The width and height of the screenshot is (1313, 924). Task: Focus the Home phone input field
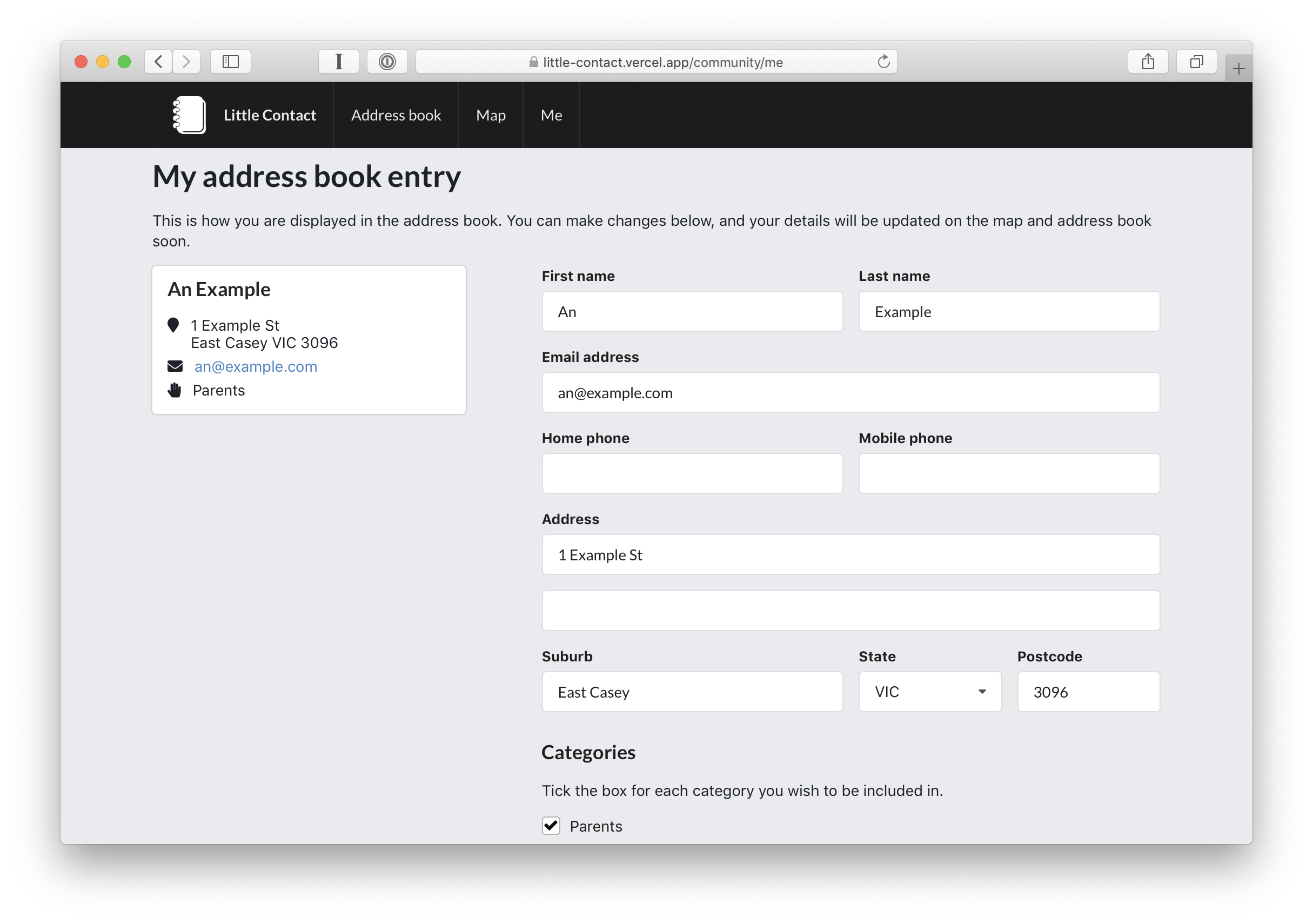coord(692,473)
